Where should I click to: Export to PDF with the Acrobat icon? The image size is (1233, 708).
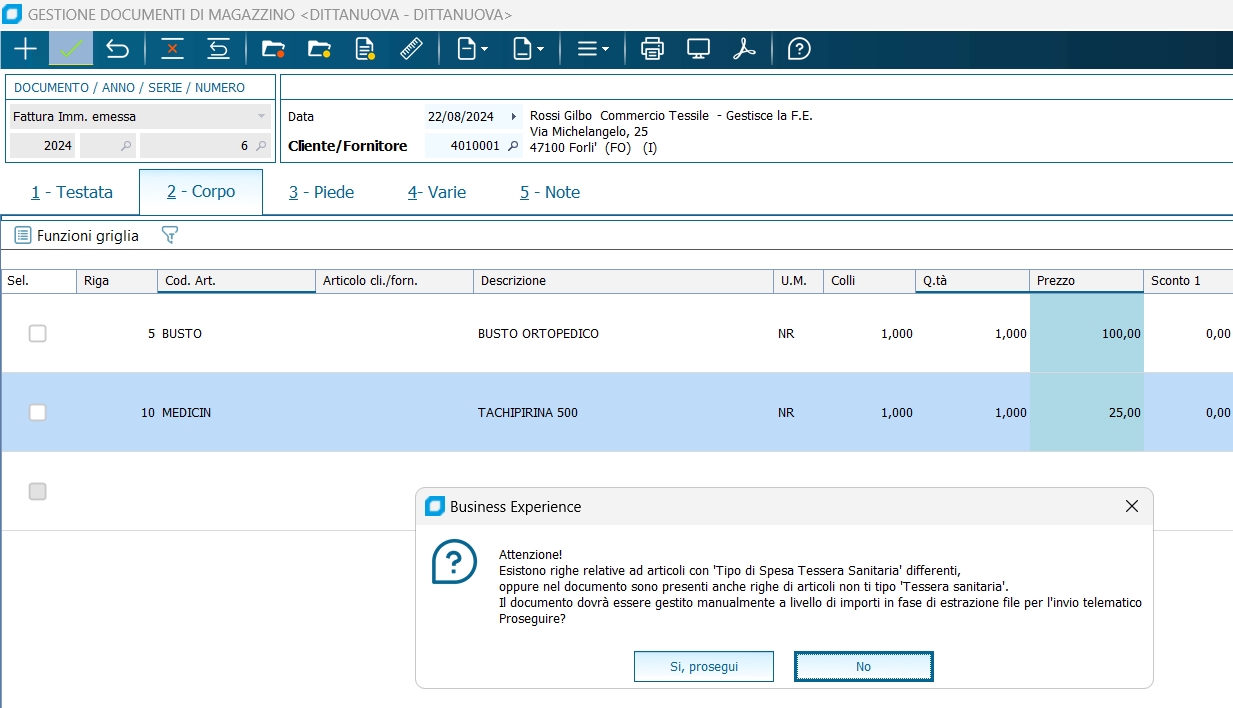click(744, 49)
